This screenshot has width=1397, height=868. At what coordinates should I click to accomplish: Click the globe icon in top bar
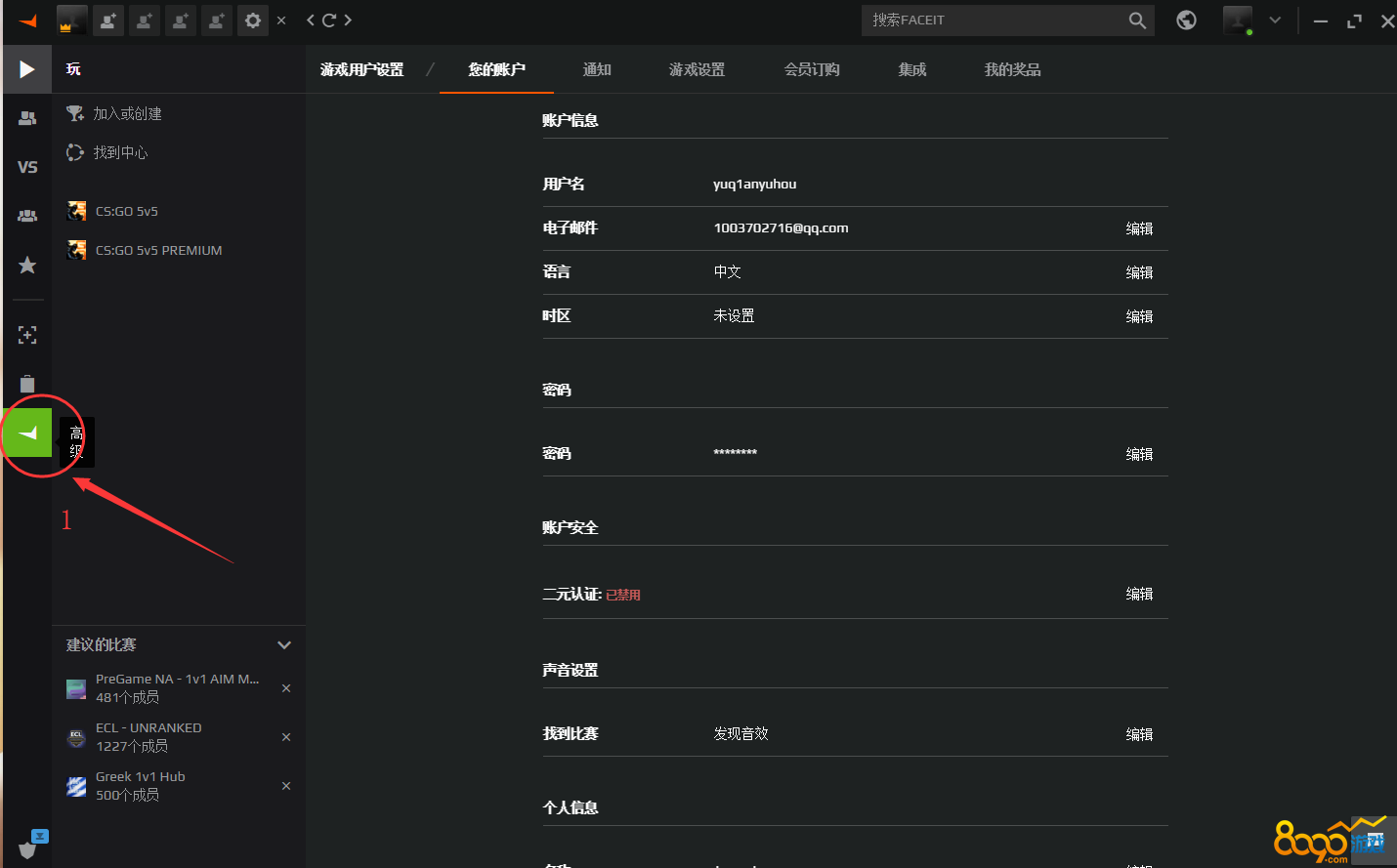[1186, 21]
